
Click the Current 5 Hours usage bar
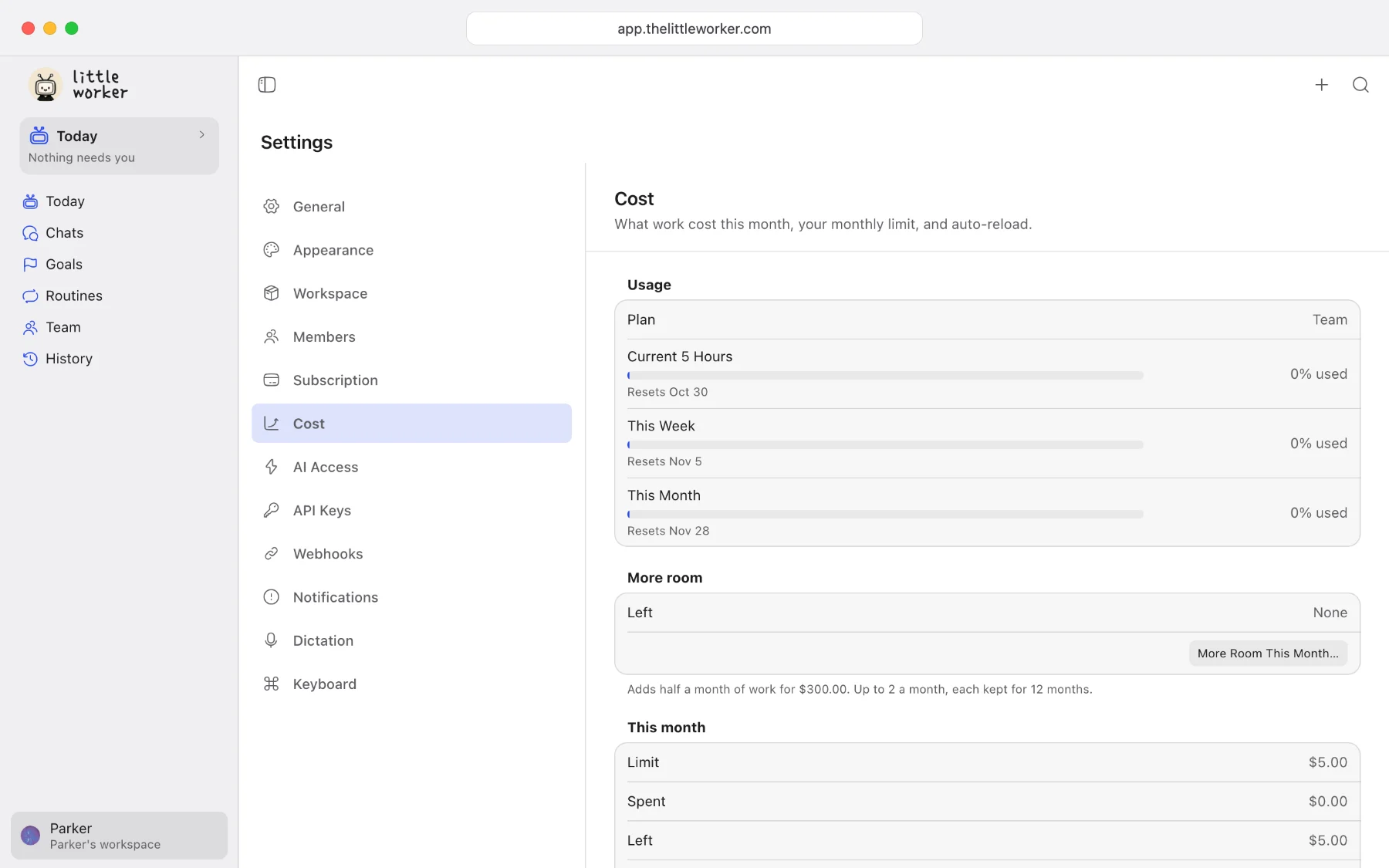pyautogui.click(x=885, y=376)
